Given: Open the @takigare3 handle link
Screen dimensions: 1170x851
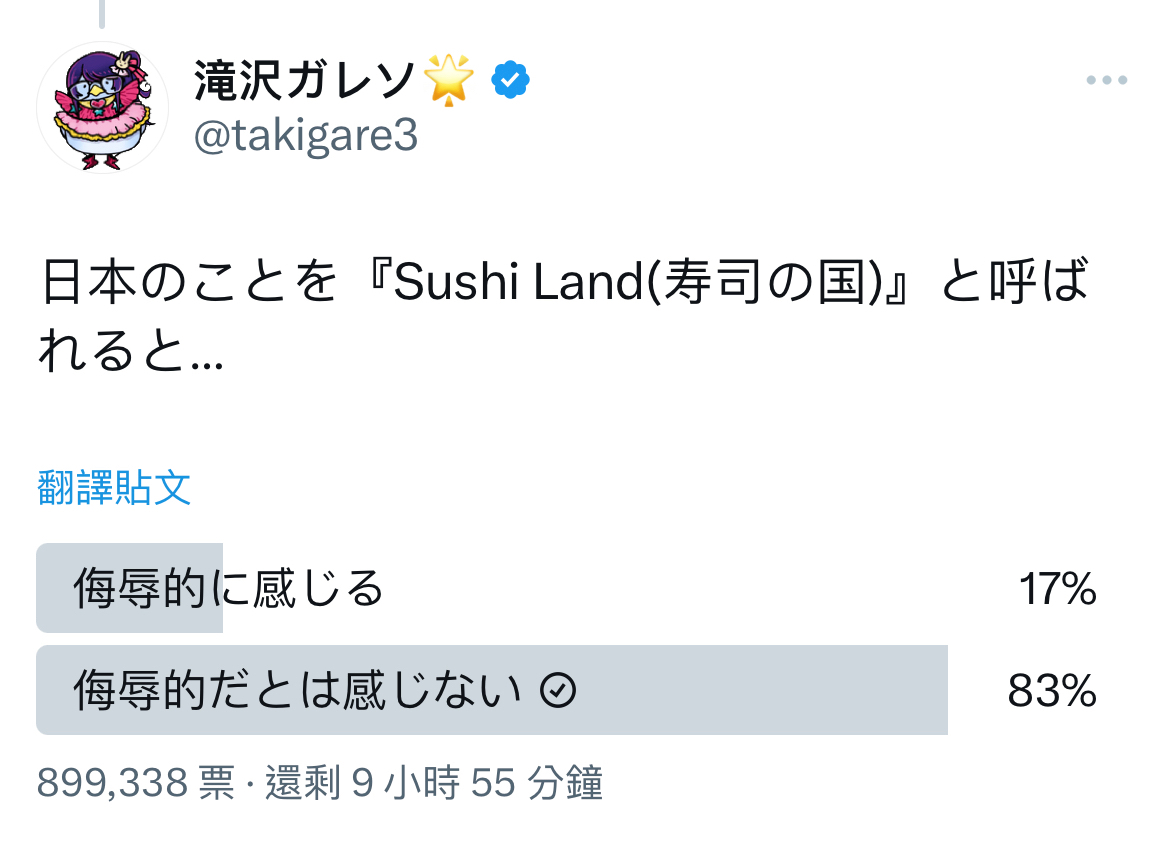Looking at the screenshot, I should pos(306,137).
